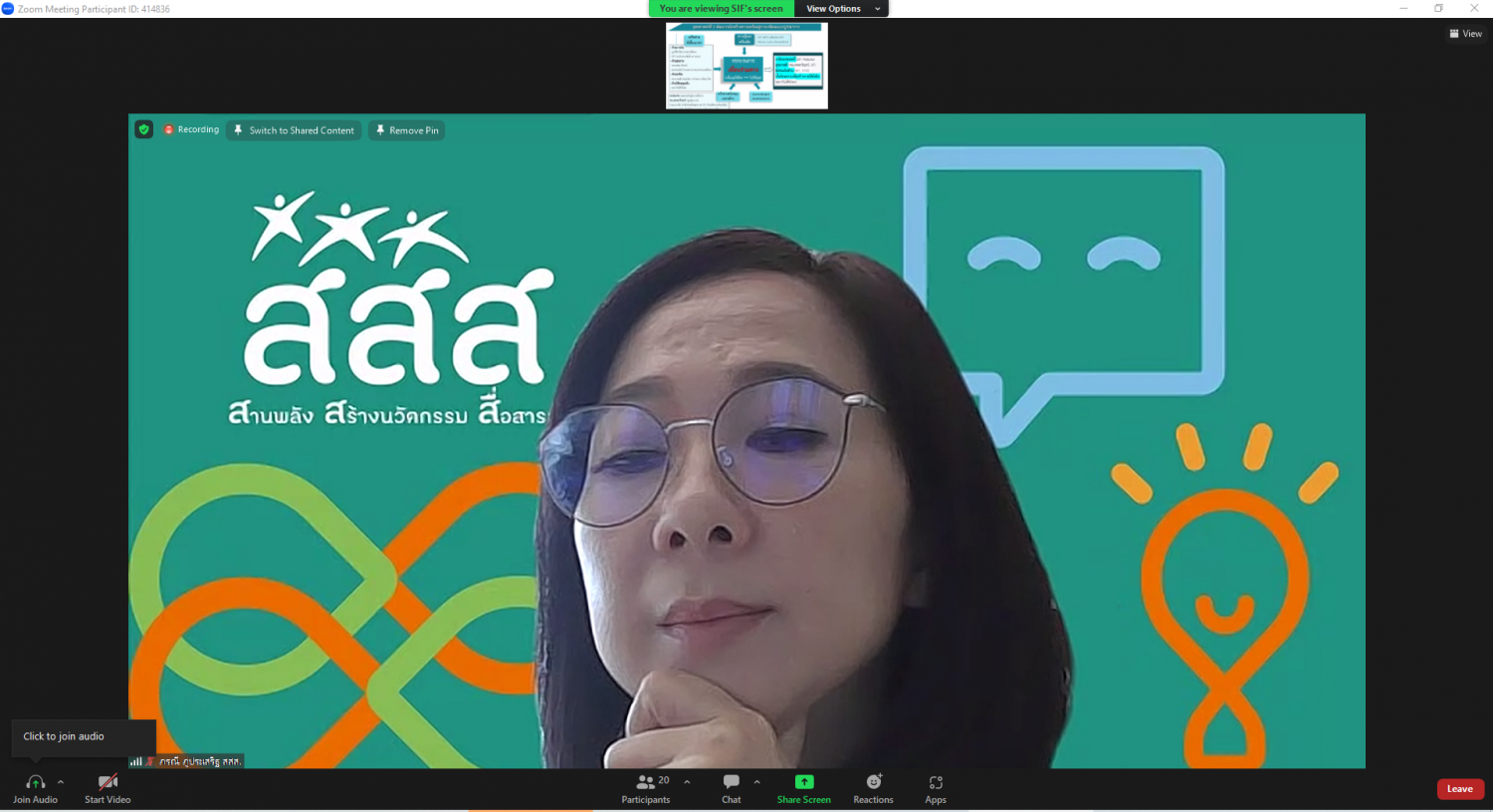Click the green Share Screen icon
The height and width of the screenshot is (812, 1493).
coord(804,782)
